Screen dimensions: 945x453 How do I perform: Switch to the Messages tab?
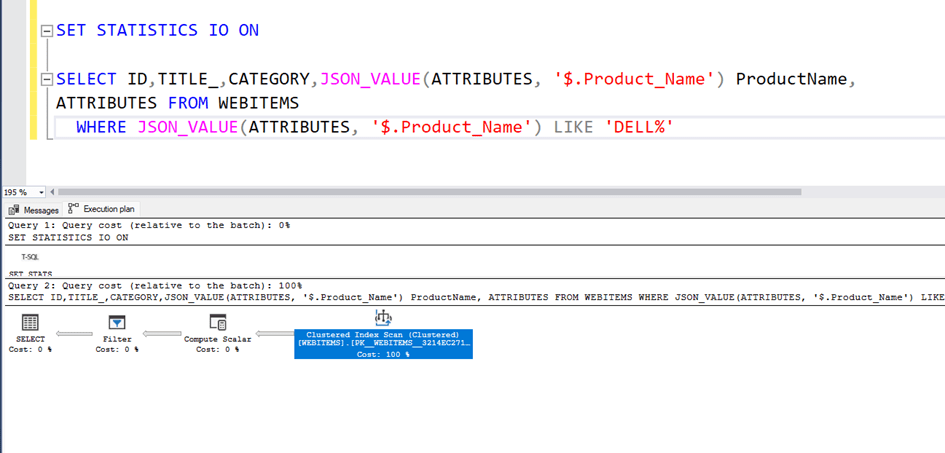pyautogui.click(x=34, y=210)
